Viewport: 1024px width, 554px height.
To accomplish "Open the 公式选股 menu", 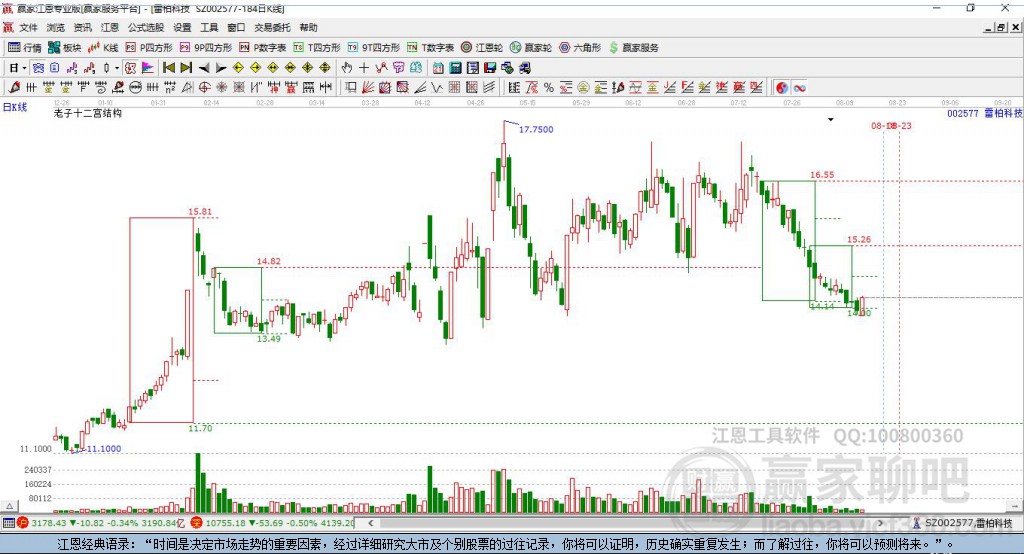I will 146,27.
